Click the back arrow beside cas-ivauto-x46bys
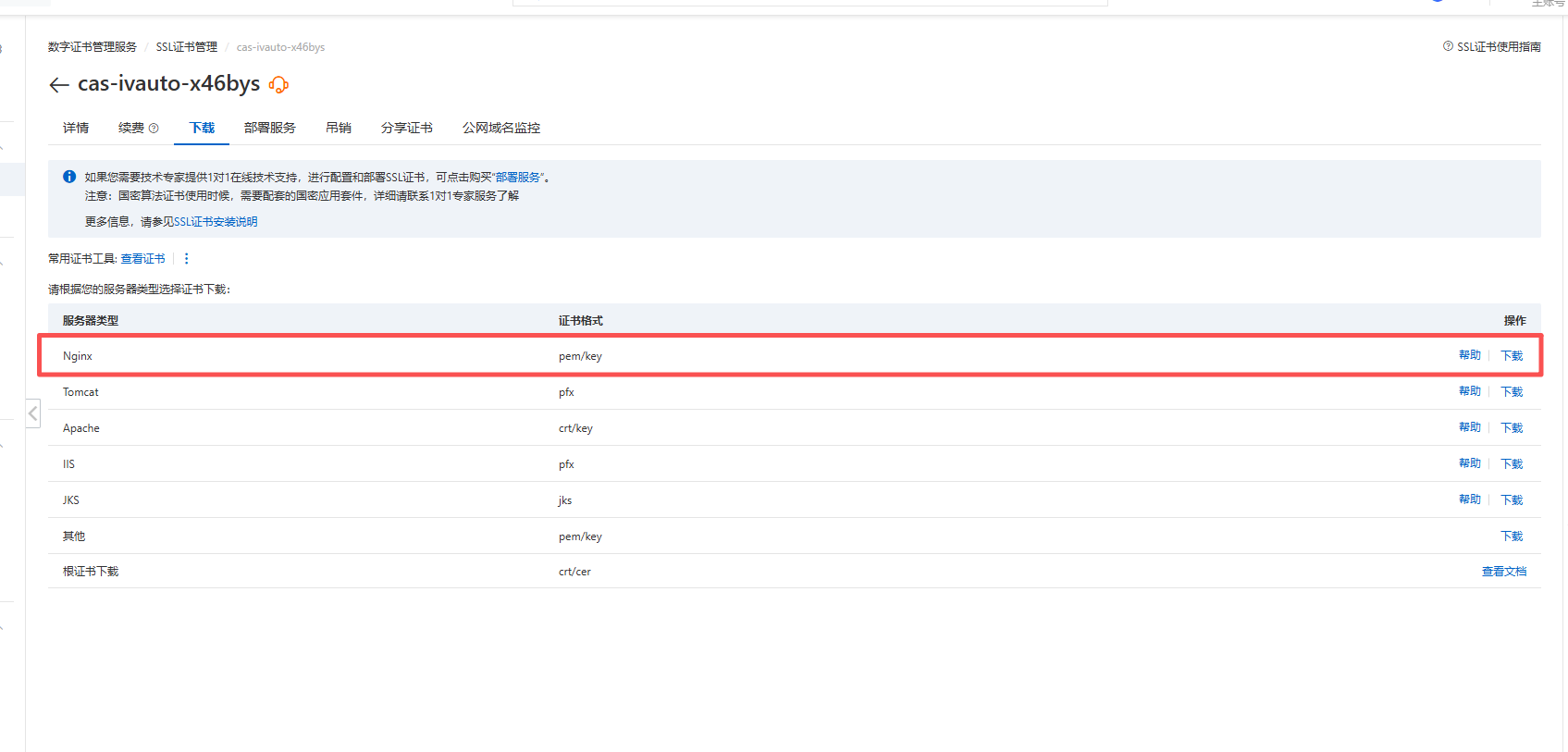Image resolution: width=1568 pixels, height=752 pixels. pos(59,85)
